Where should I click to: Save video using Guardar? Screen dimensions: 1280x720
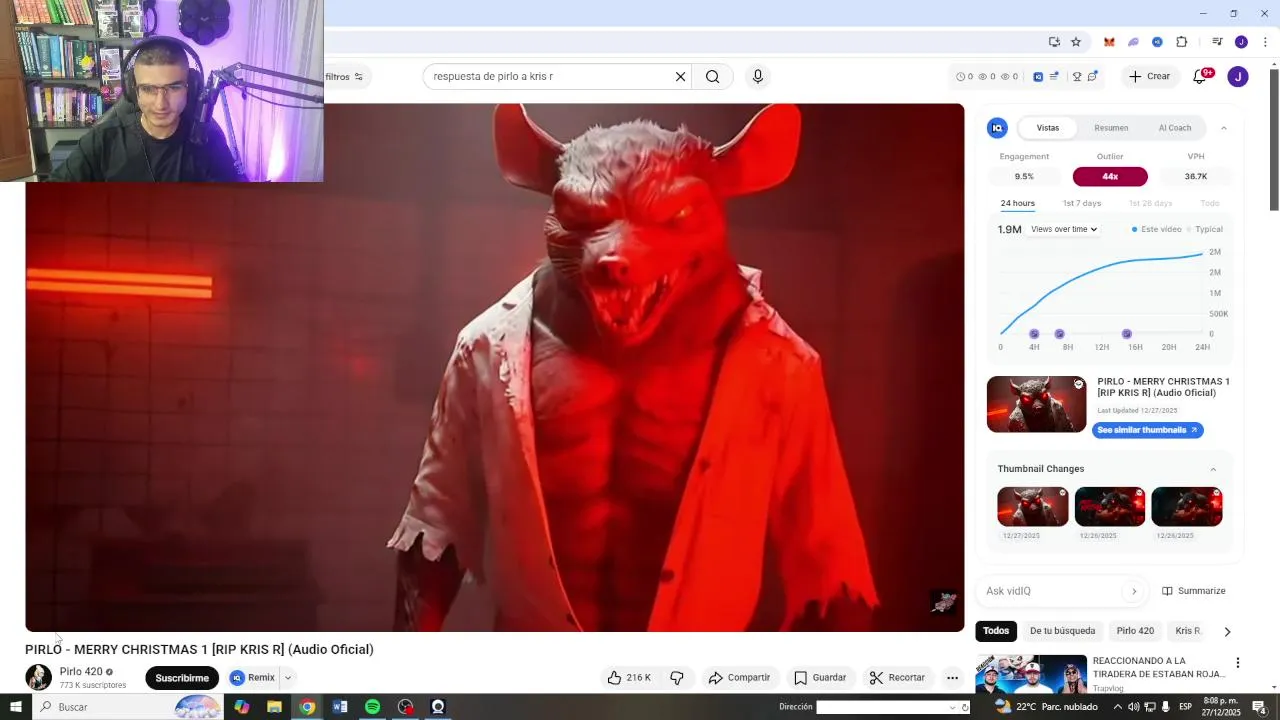pos(820,678)
